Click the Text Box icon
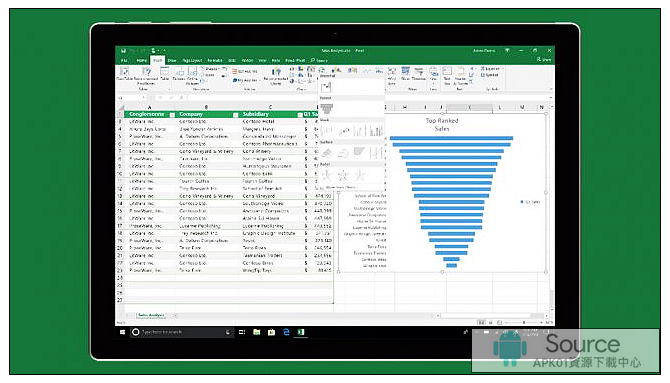The height and width of the screenshot is (383, 670). (447, 75)
